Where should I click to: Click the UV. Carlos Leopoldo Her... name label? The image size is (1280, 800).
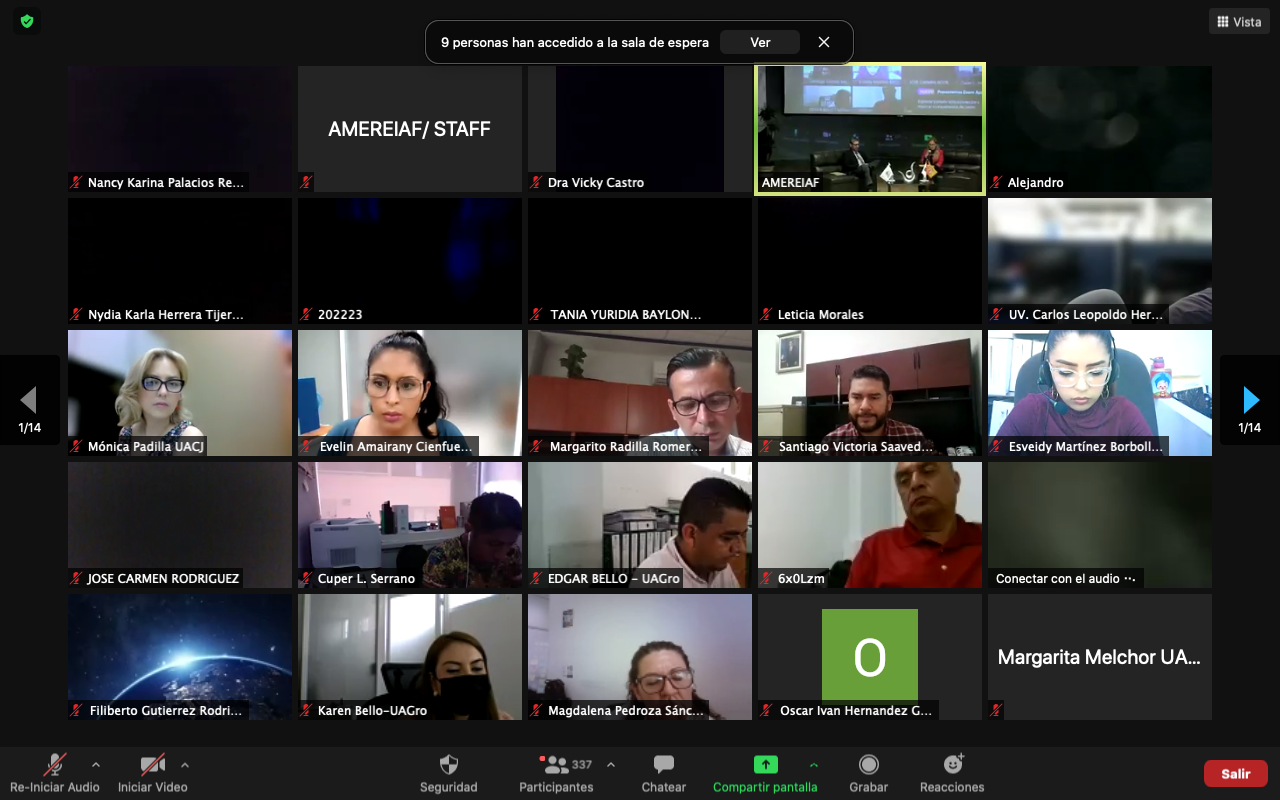[1086, 315]
